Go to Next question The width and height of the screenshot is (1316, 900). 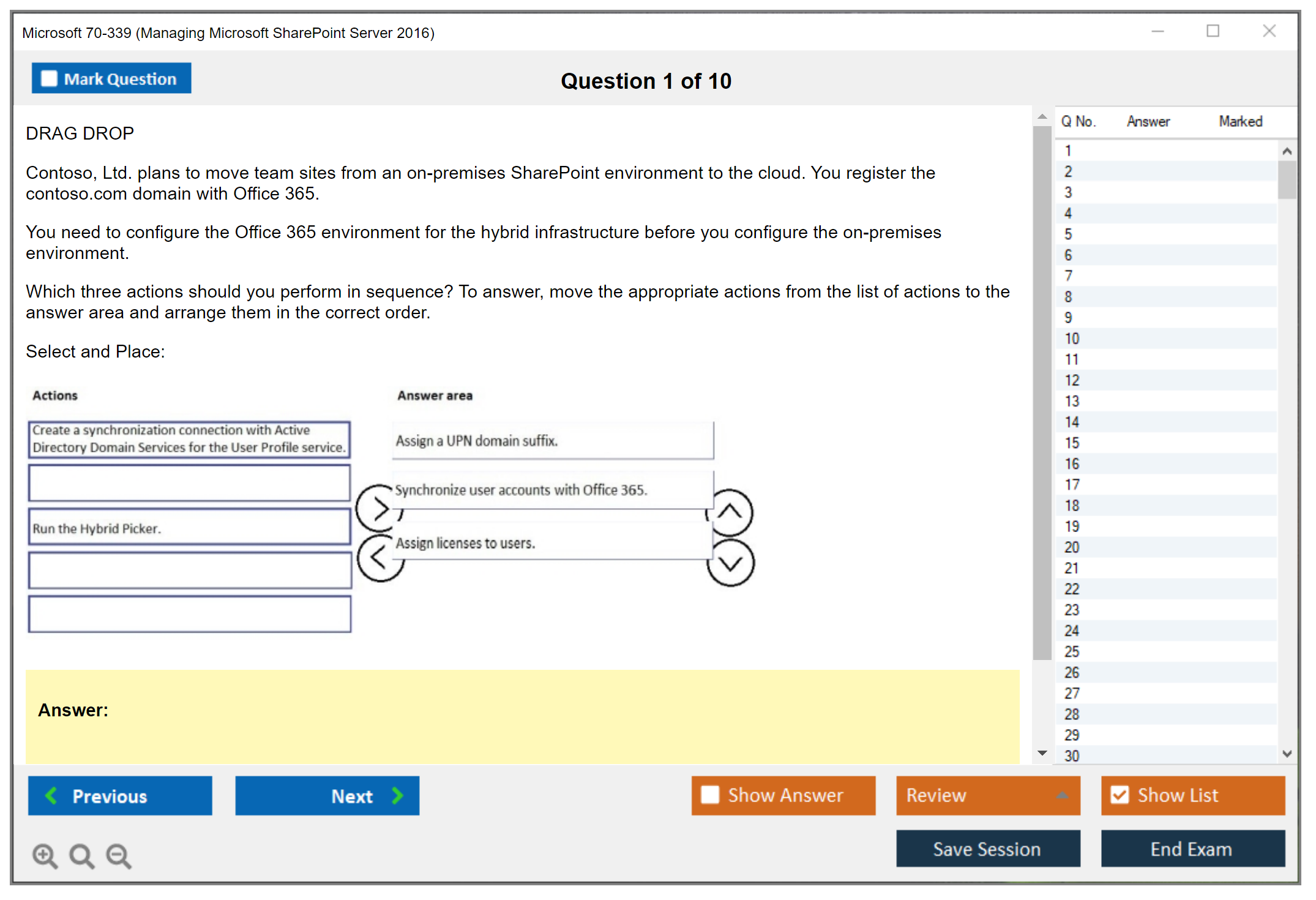[x=327, y=795]
